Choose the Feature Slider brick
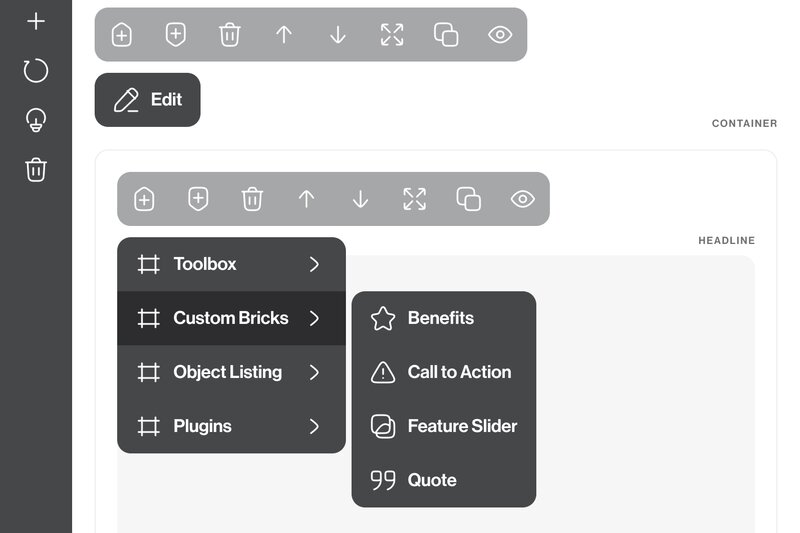The width and height of the screenshot is (800, 533). 461,426
